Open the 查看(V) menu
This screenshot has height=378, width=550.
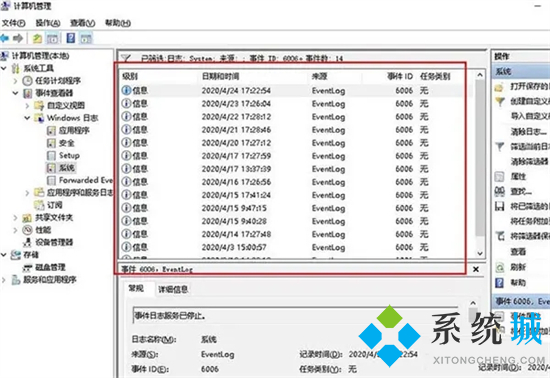[83, 23]
